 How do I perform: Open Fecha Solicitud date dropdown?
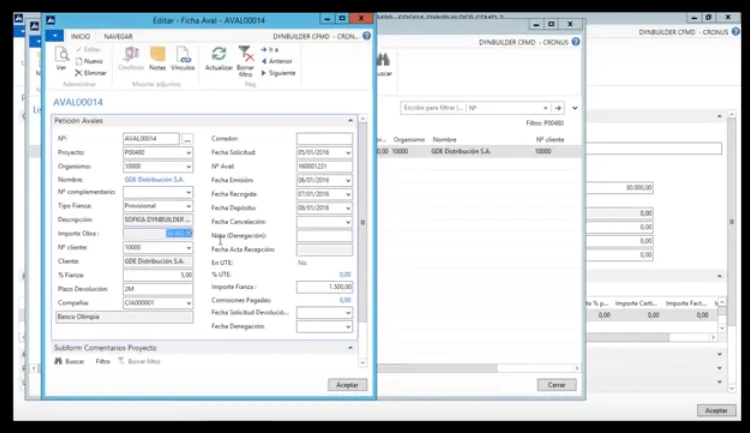[x=348, y=153]
